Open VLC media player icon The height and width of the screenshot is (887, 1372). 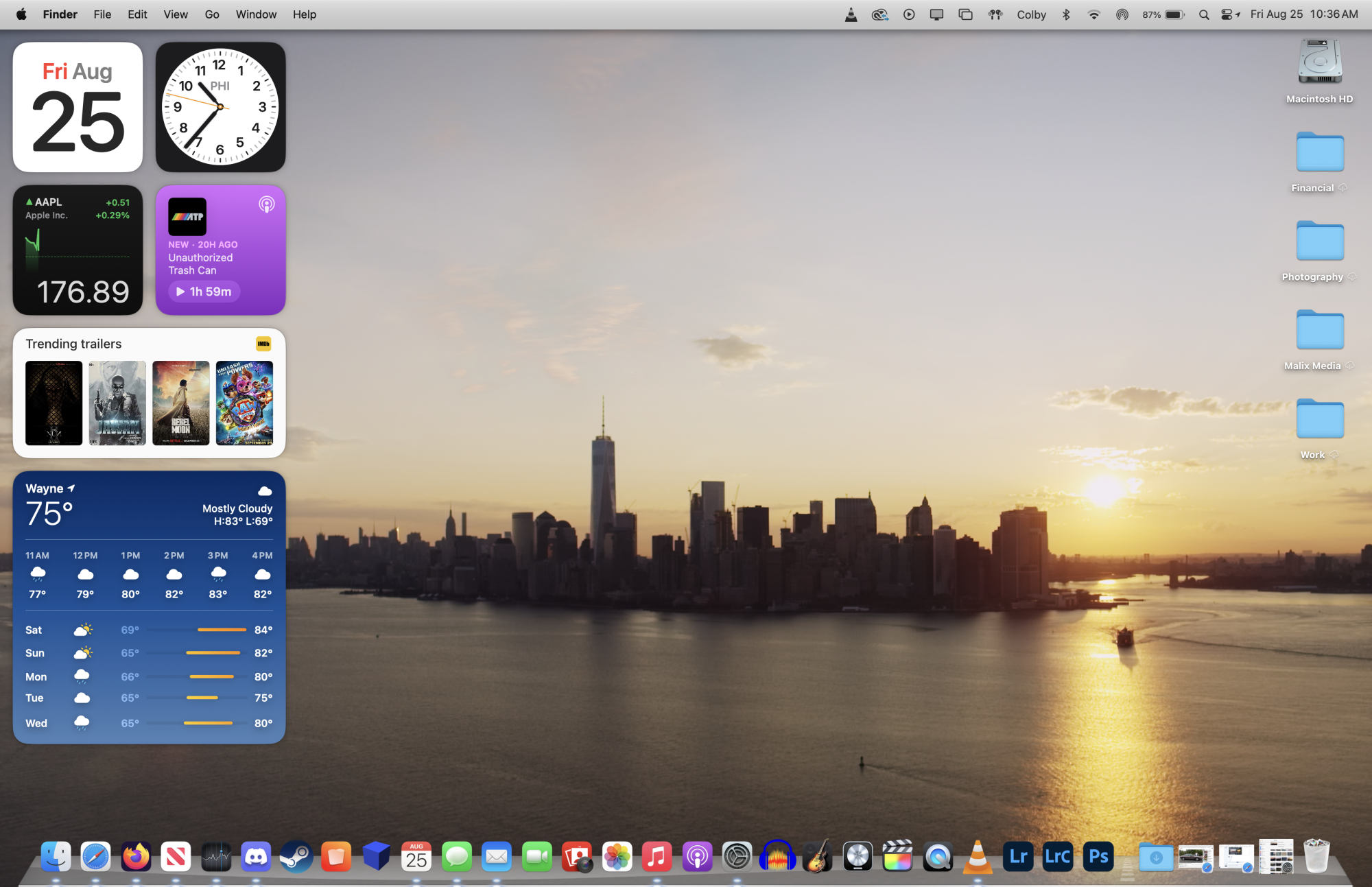coord(978,857)
